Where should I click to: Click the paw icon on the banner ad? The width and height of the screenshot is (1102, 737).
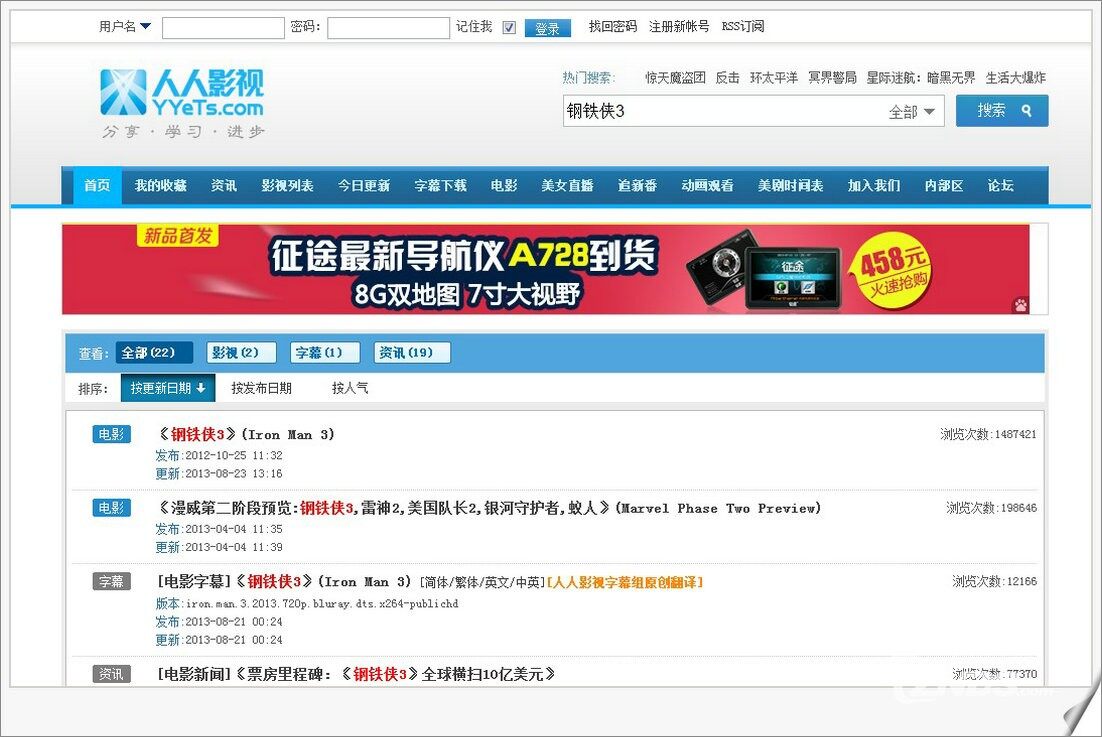pos(1020,305)
